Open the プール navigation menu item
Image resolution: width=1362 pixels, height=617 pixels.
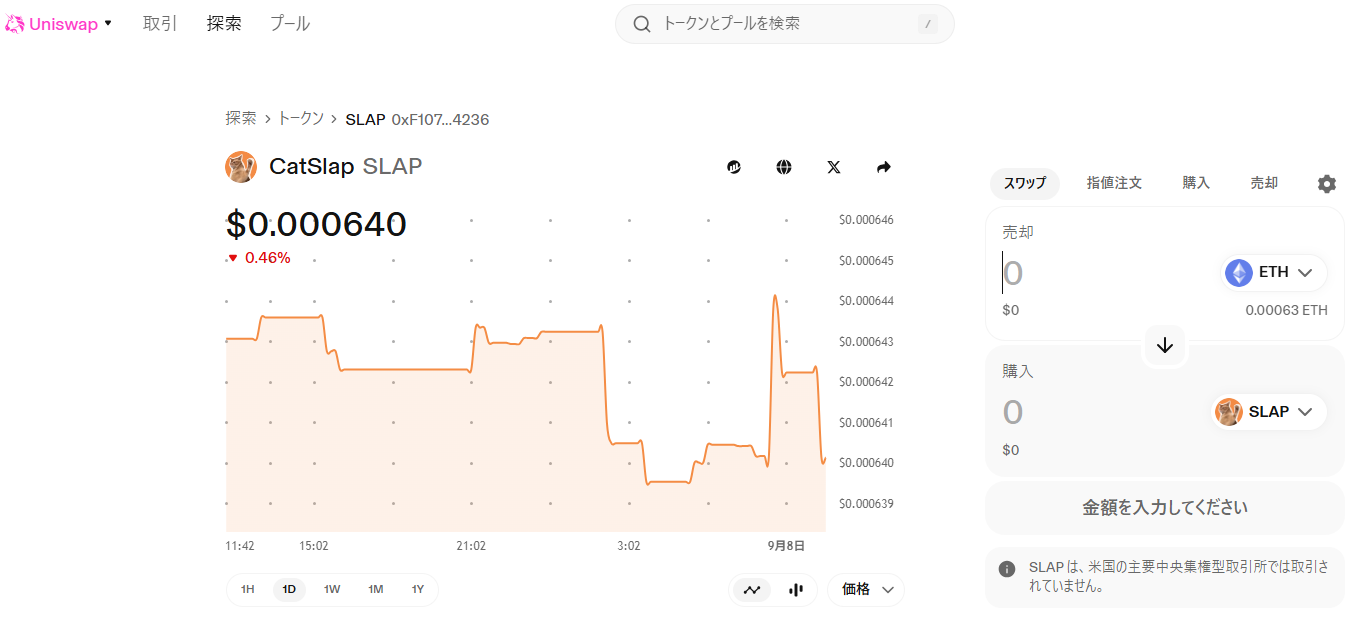290,24
